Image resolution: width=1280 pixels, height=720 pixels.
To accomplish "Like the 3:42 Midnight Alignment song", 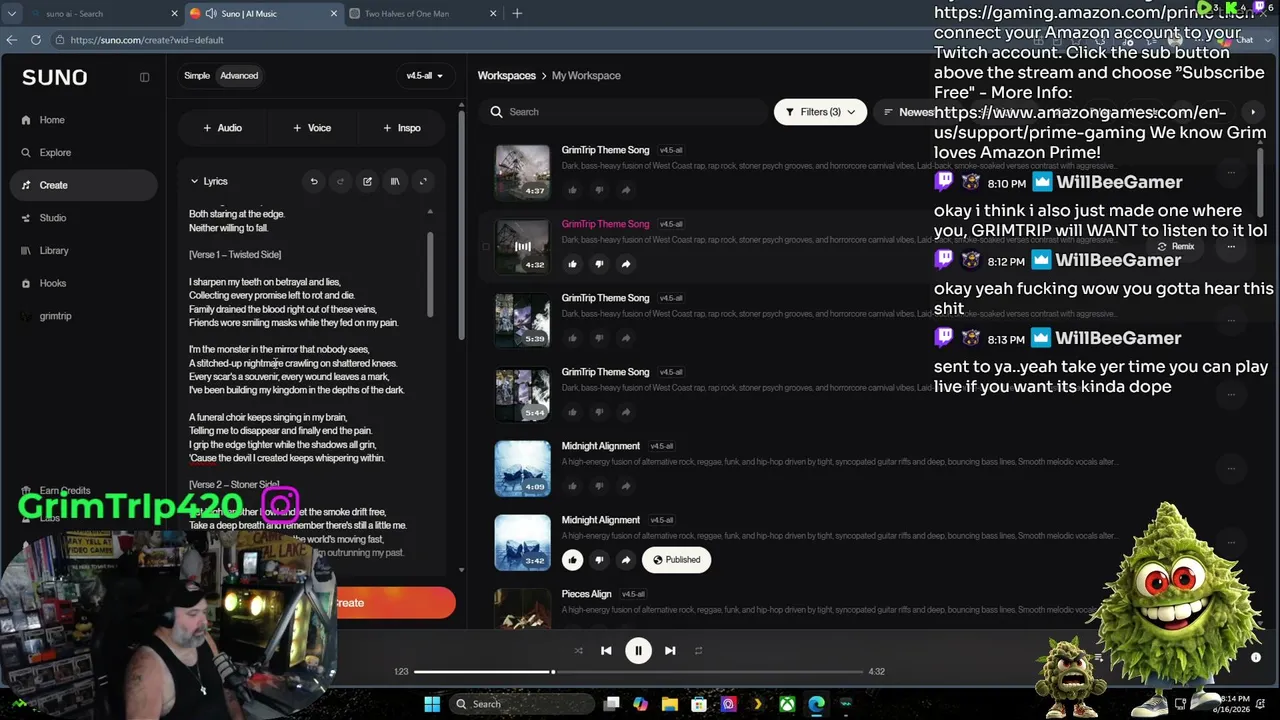I will point(572,560).
